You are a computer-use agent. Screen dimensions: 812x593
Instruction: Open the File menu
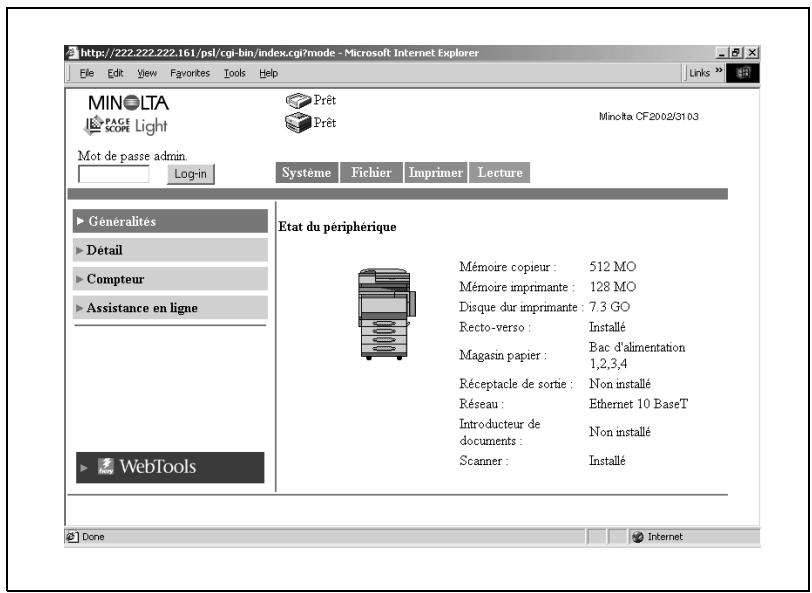click(87, 73)
